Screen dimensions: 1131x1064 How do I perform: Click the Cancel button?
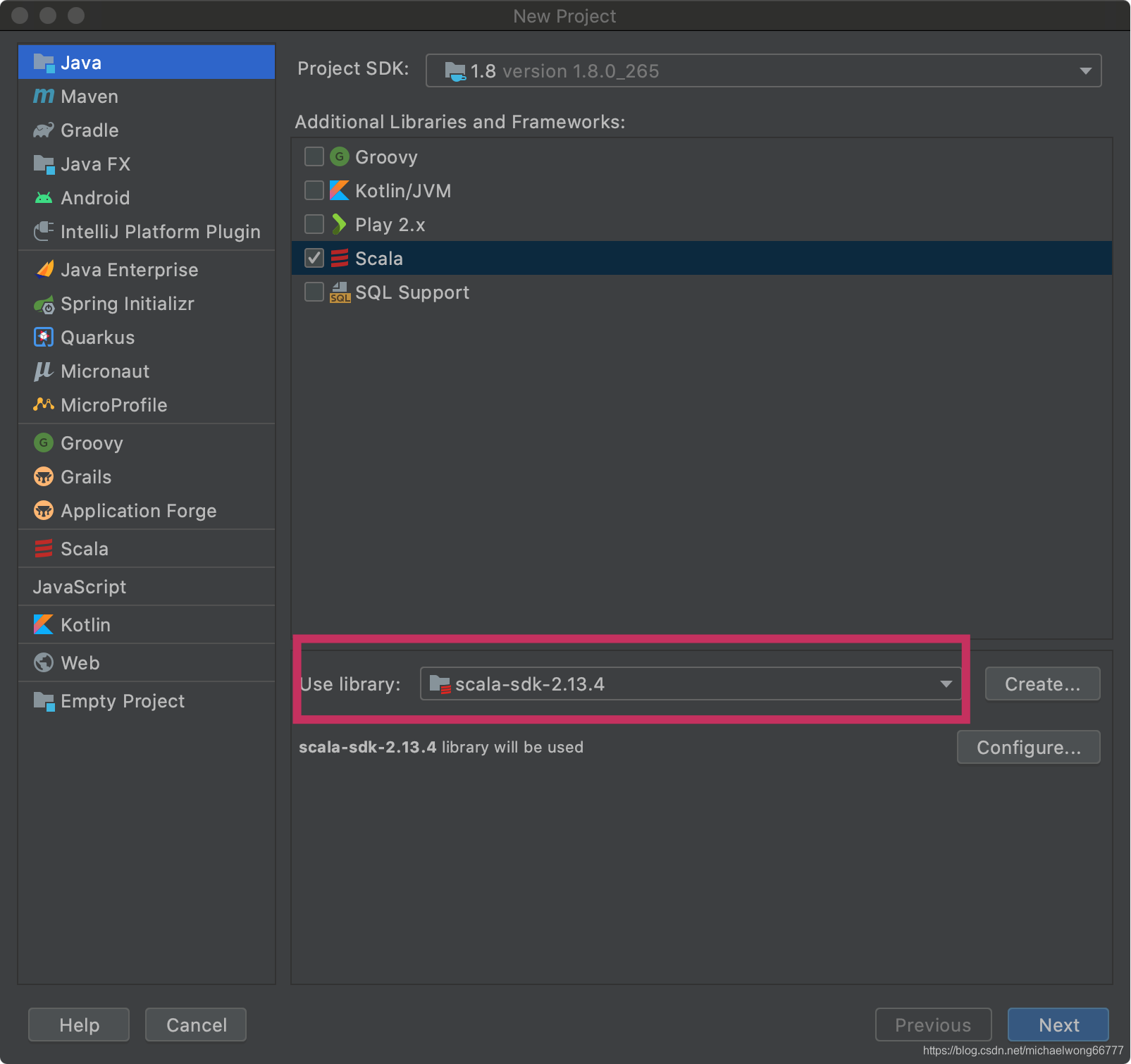pos(196,1025)
